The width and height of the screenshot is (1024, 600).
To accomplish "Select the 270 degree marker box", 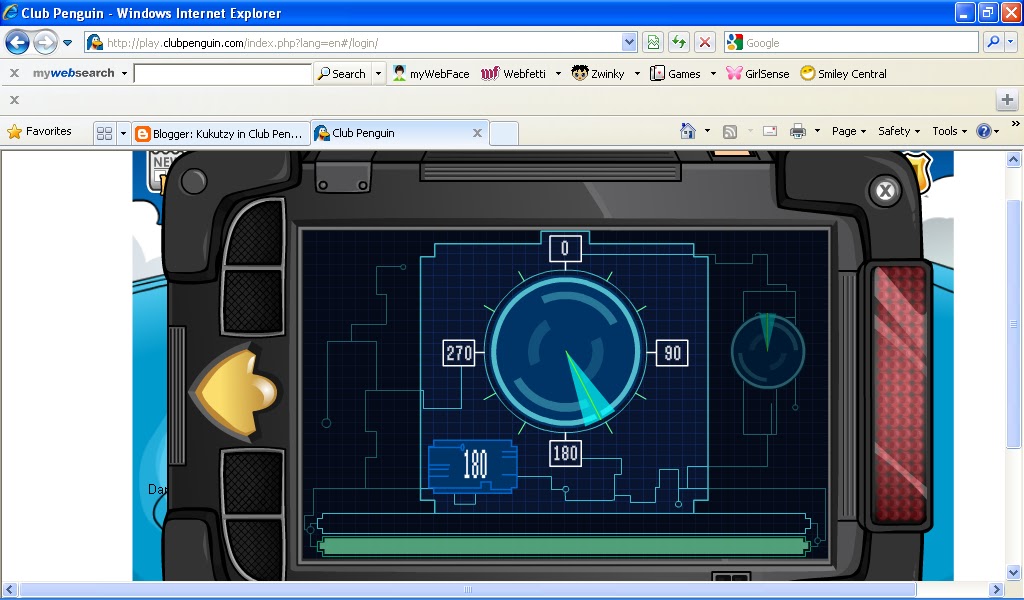I will (x=459, y=353).
